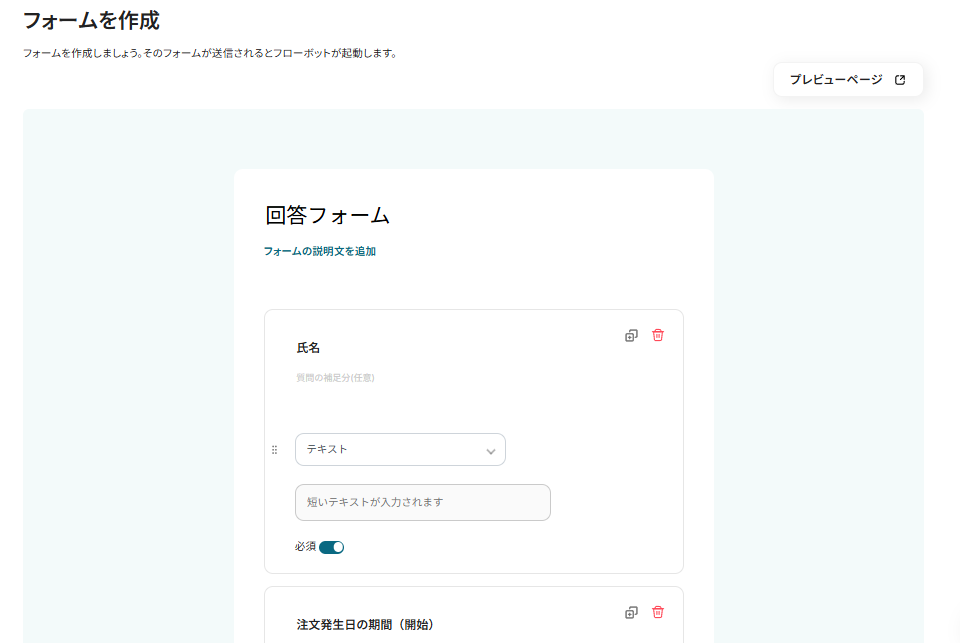Delete the 氏名 question with trash icon
Screen dimensions: 960x643
[x=658, y=335]
